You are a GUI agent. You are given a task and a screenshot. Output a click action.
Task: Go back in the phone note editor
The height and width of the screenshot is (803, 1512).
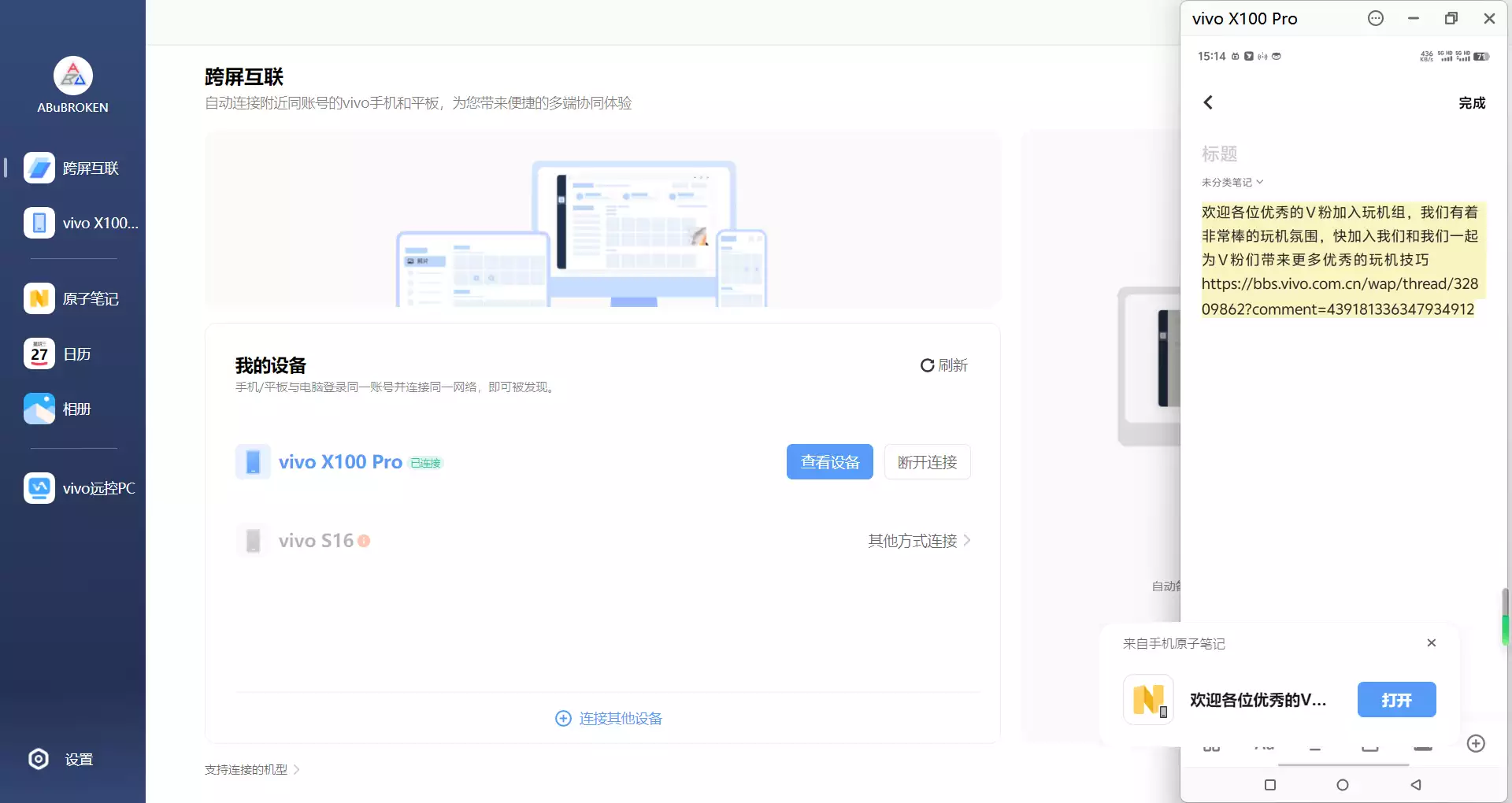(x=1208, y=102)
